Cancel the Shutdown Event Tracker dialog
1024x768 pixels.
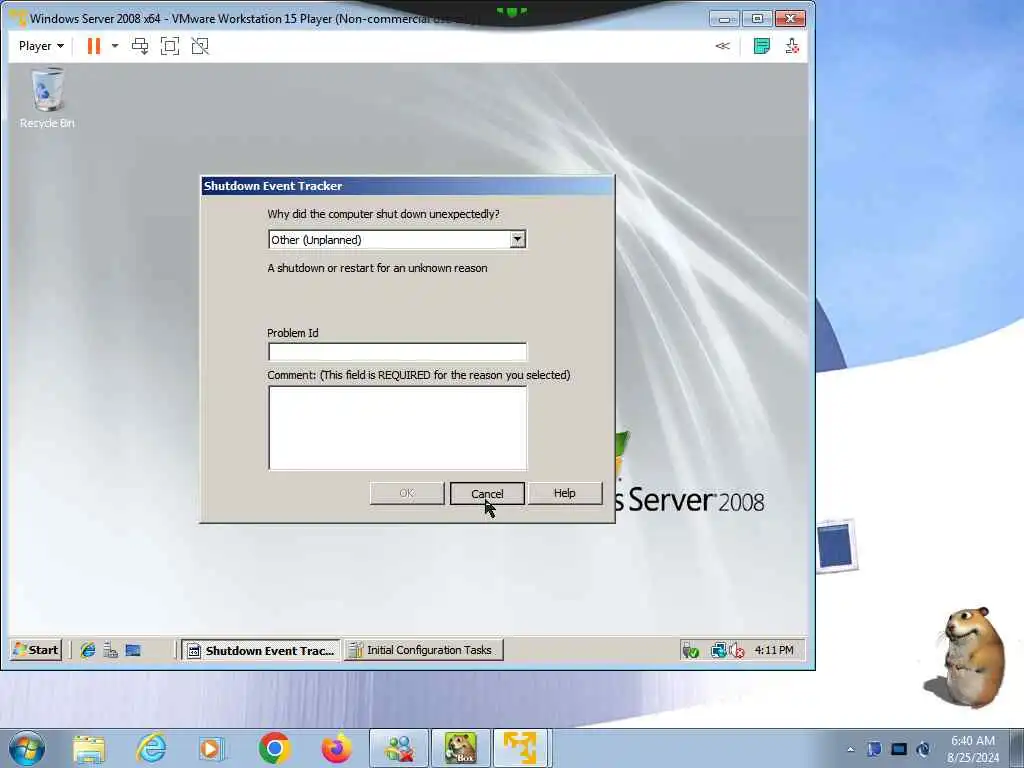coord(487,493)
